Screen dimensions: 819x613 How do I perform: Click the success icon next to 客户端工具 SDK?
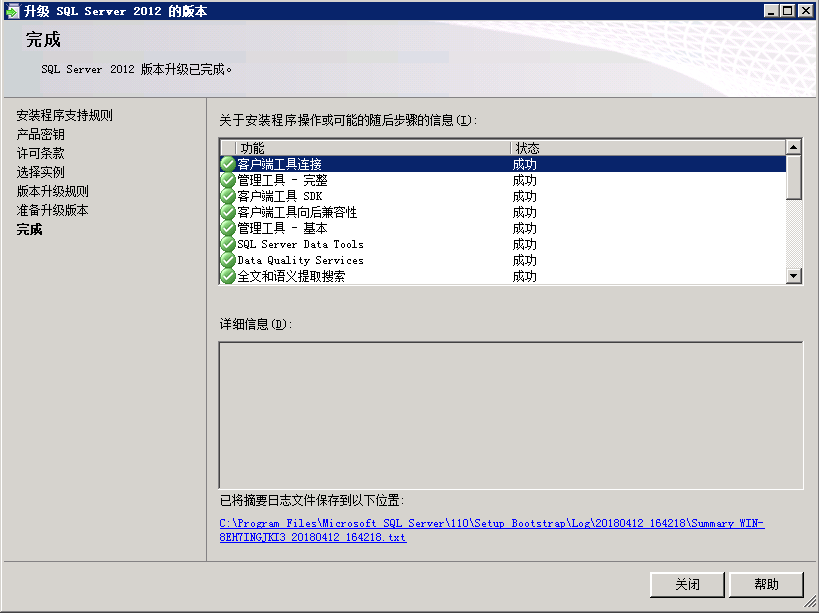point(228,196)
